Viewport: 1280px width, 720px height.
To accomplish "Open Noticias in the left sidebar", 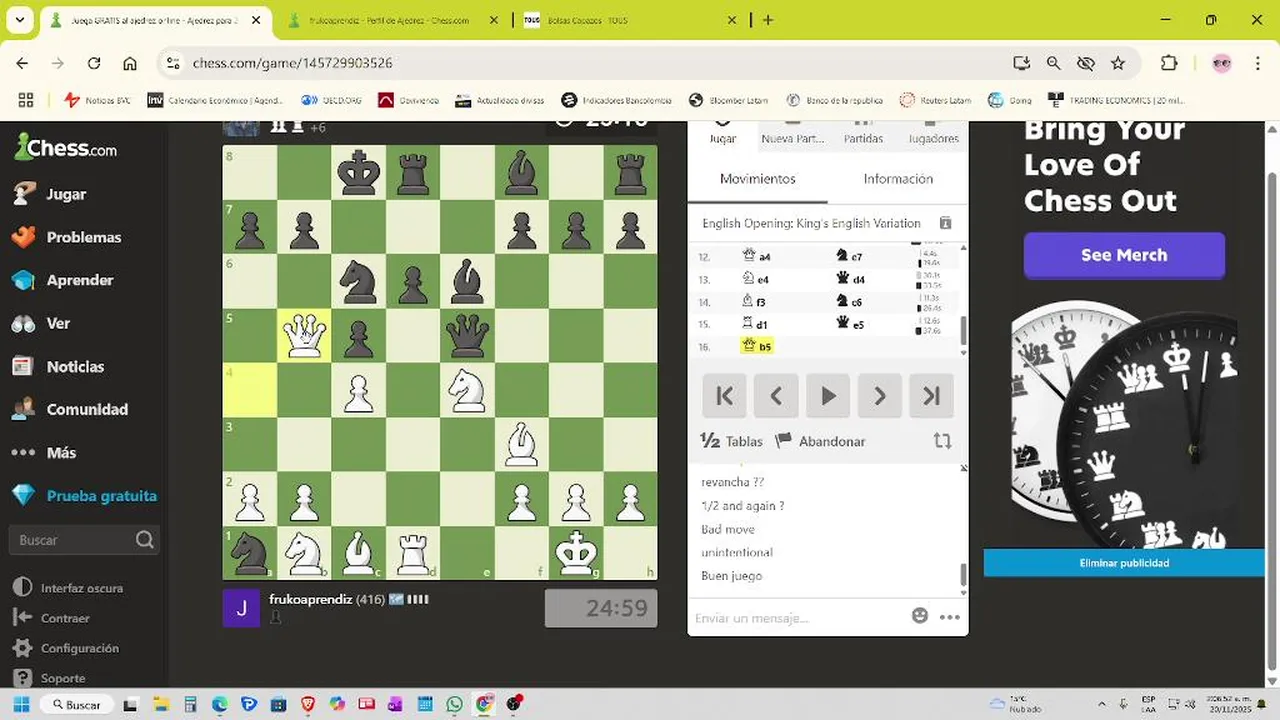I will [x=75, y=366].
